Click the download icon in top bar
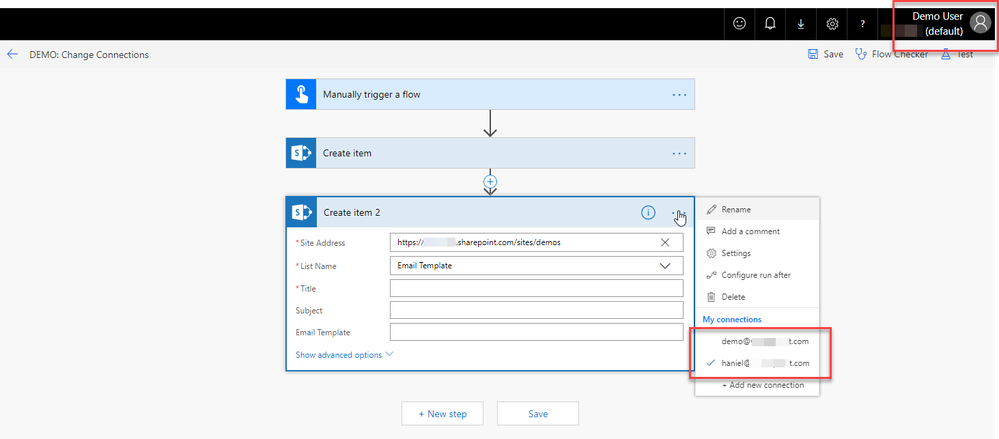999x439 pixels. click(801, 24)
